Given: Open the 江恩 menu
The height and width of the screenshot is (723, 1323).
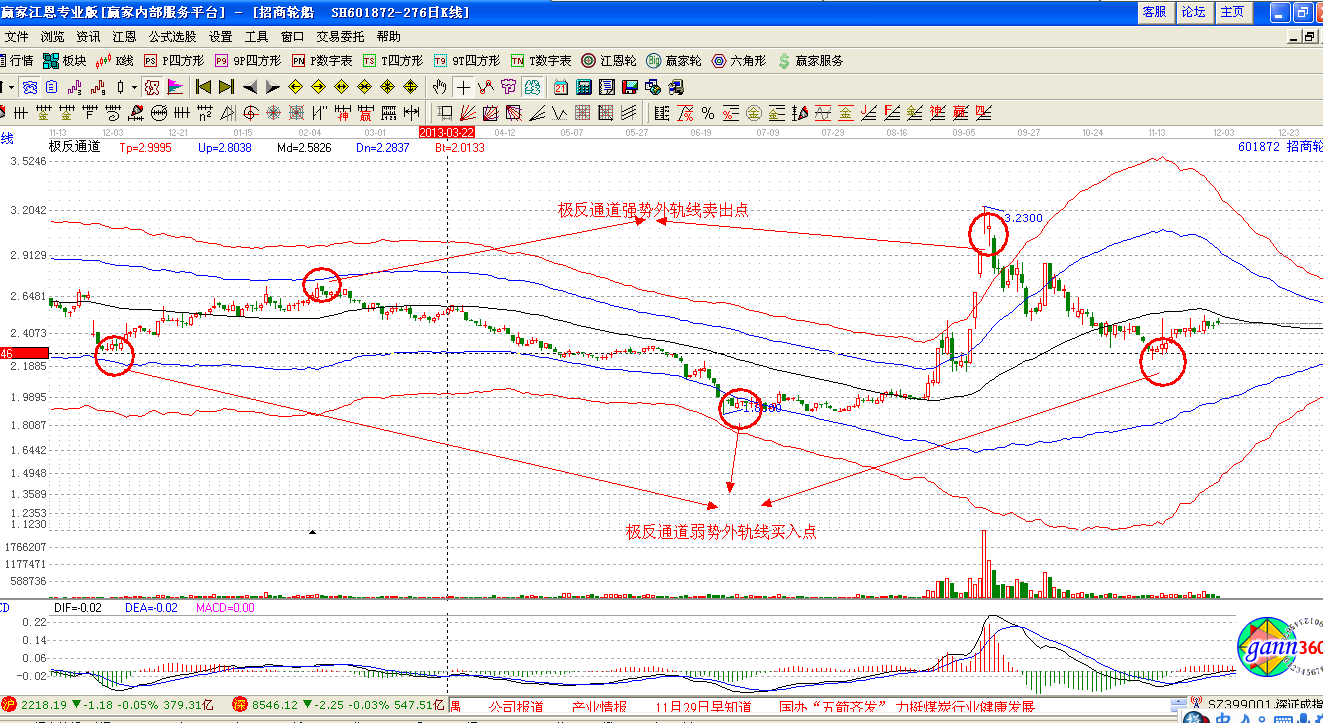Looking at the screenshot, I should click(x=124, y=36).
